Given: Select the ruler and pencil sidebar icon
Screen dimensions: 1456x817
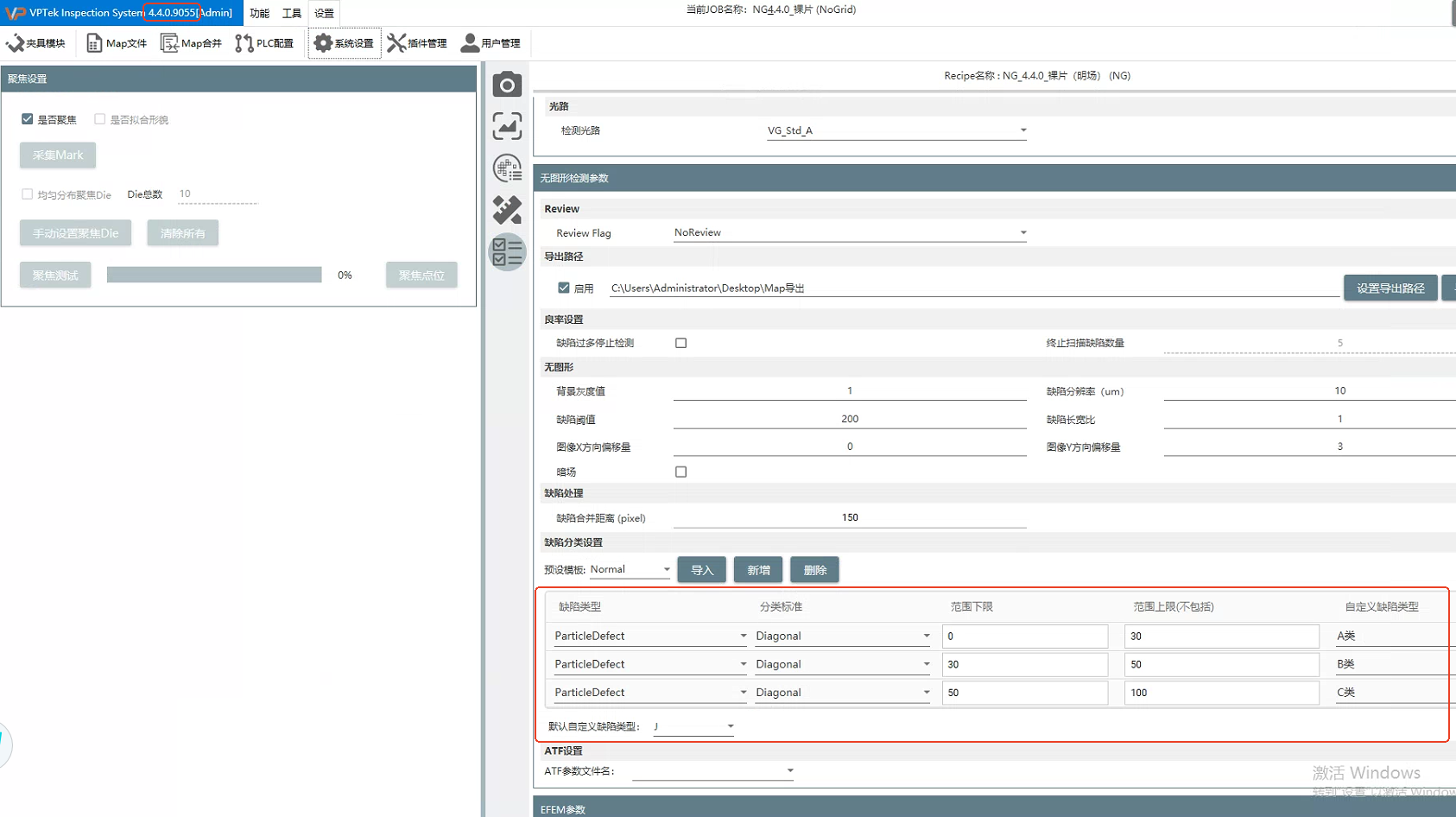Looking at the screenshot, I should 507,210.
